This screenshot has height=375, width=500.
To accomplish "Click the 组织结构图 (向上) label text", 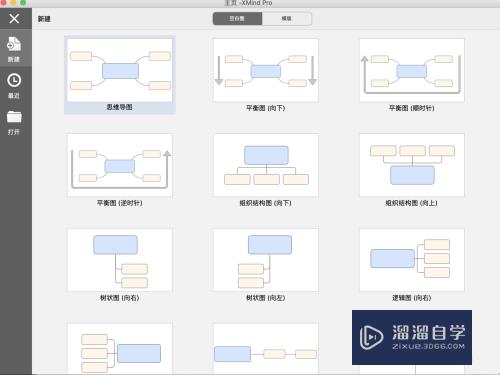I will (x=412, y=203).
